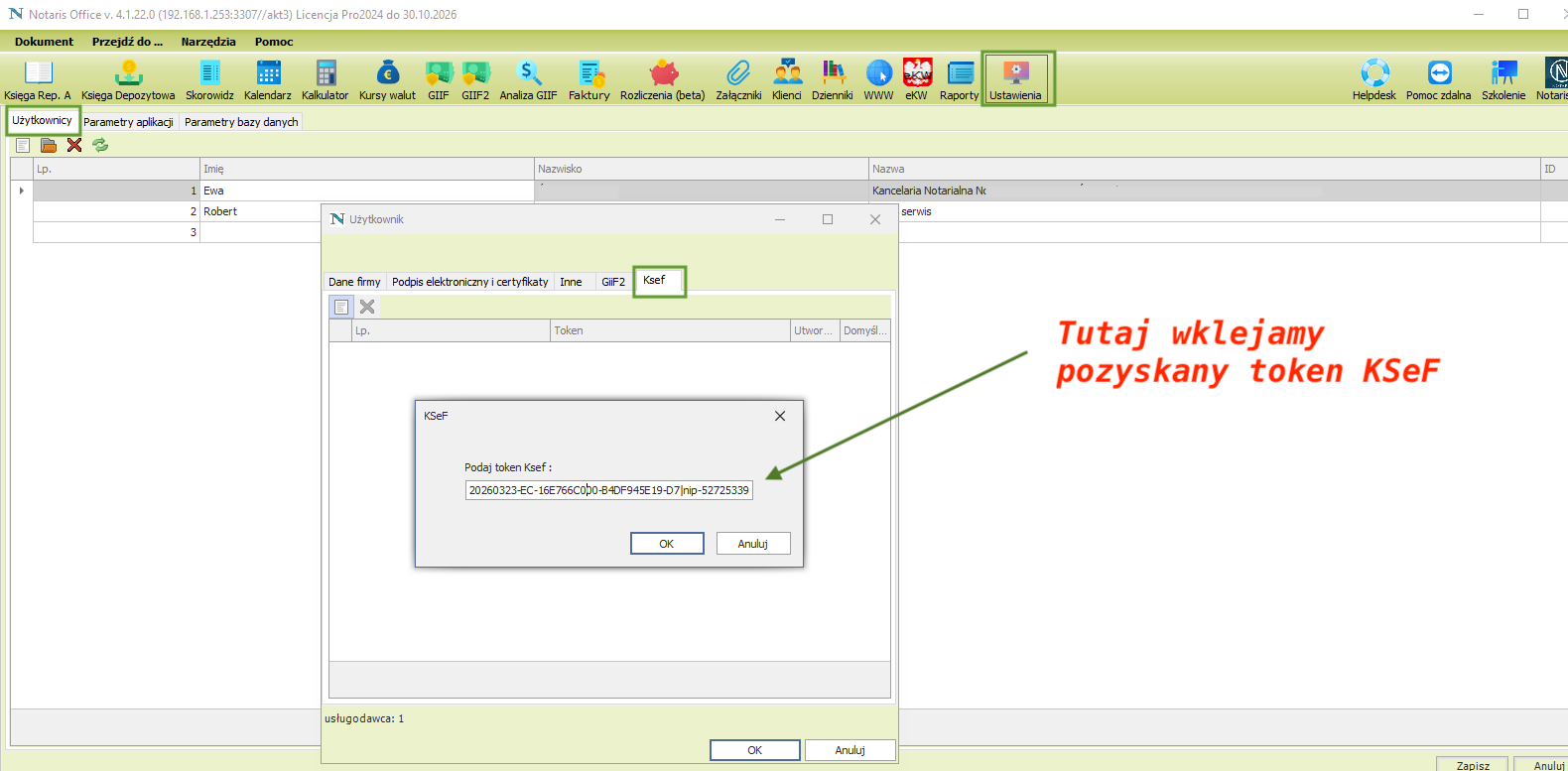Viewport: 1568px width, 771px height.
Task: Open the Narzędzia menu
Action: (x=208, y=42)
